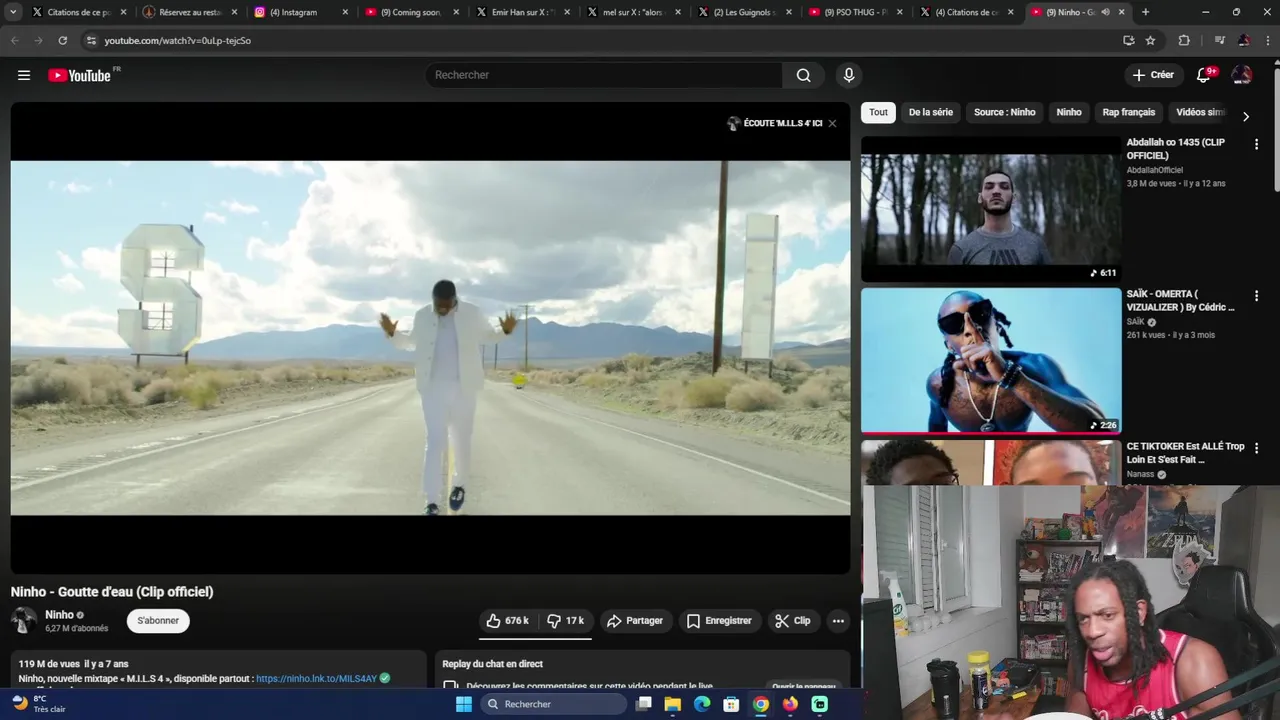The width and height of the screenshot is (1280, 720).
Task: Go back in browser history
Action: tap(14, 40)
